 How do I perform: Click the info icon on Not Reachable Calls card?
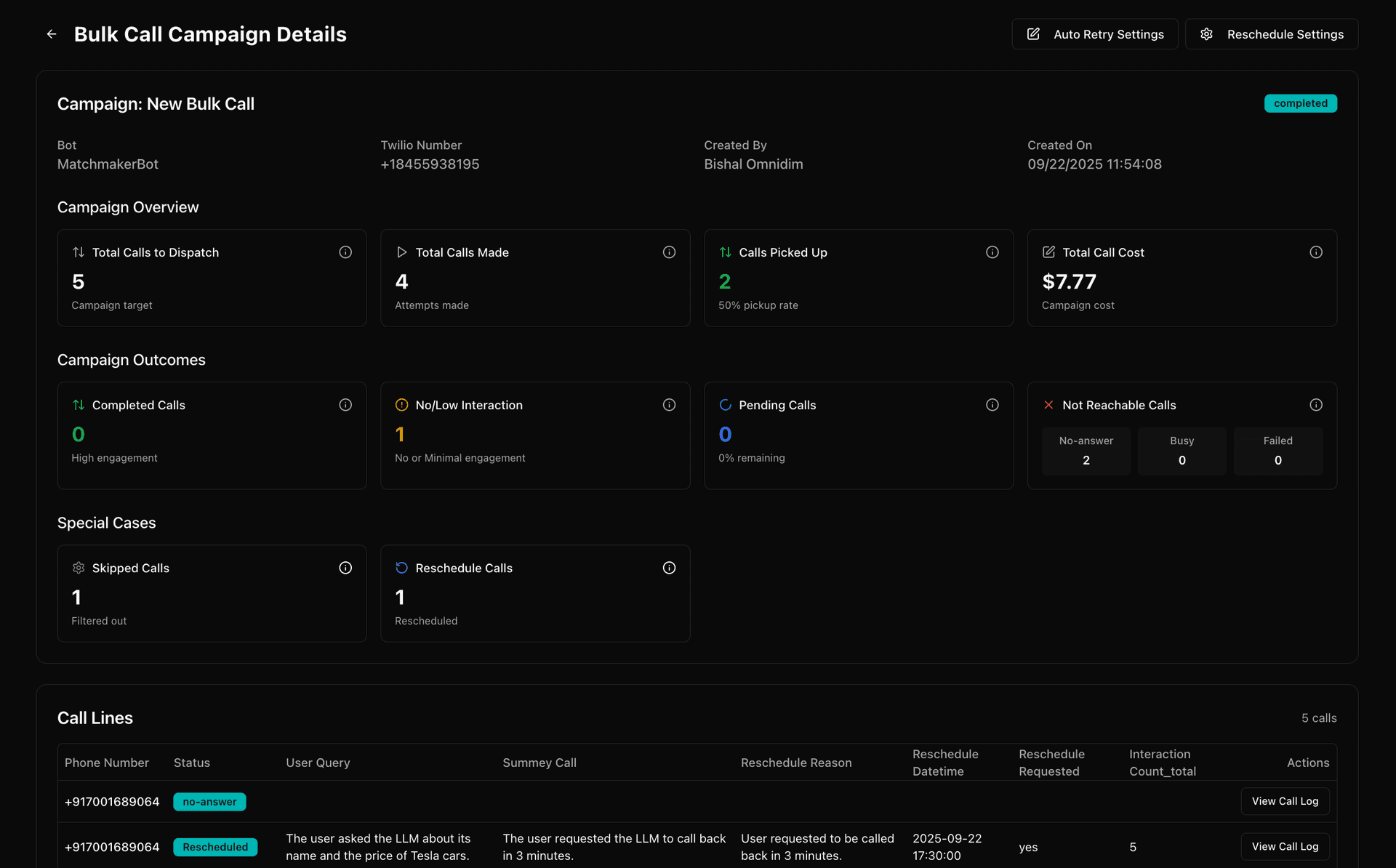click(x=1317, y=404)
